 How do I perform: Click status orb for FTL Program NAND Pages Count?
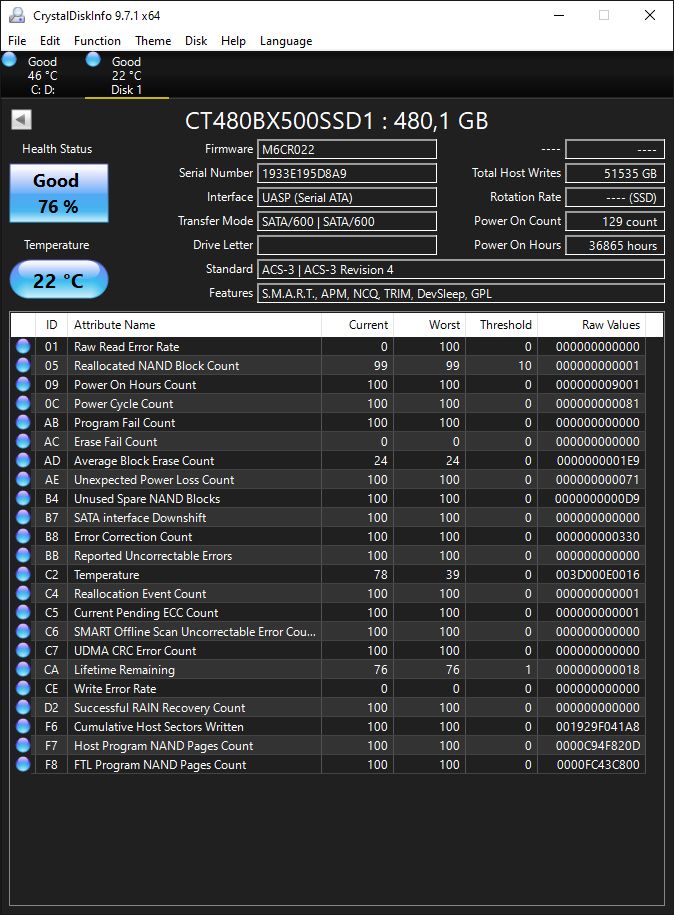coord(23,765)
